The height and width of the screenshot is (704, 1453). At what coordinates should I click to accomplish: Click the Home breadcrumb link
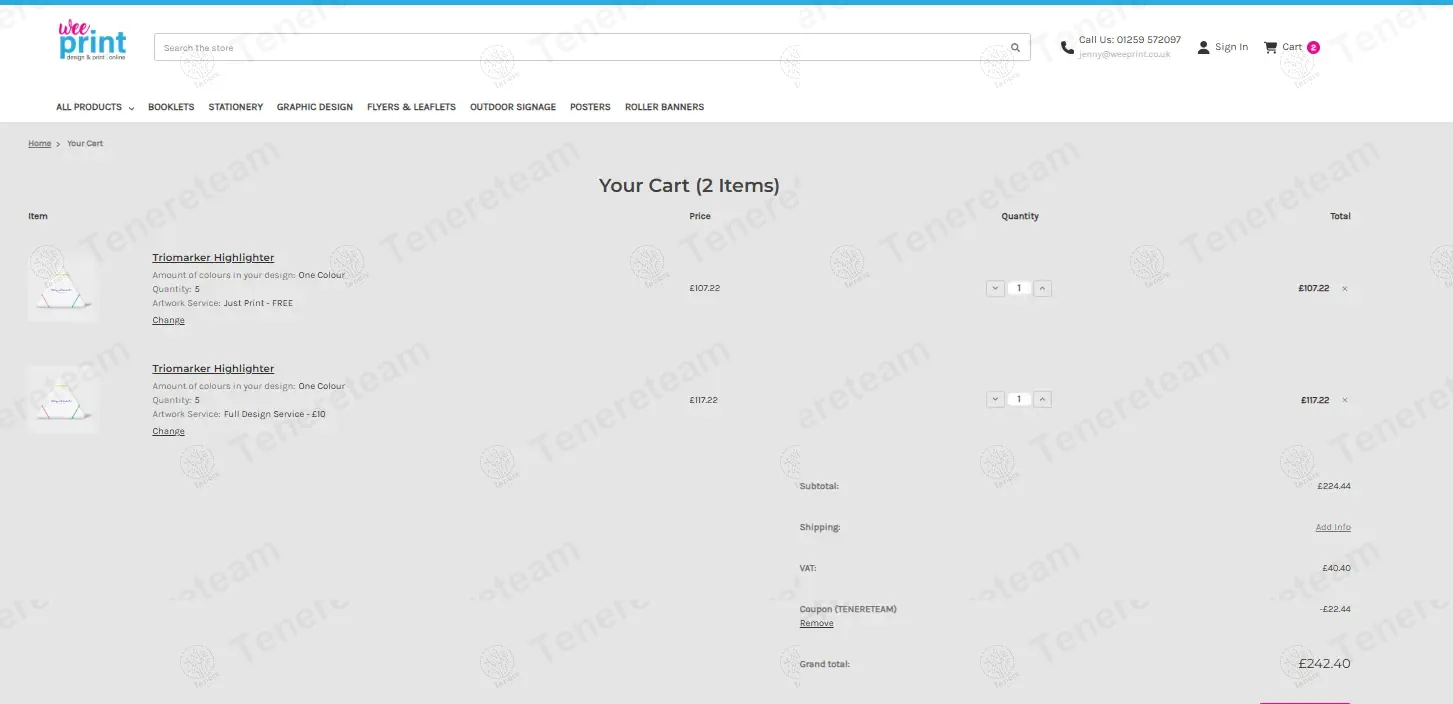[39, 144]
